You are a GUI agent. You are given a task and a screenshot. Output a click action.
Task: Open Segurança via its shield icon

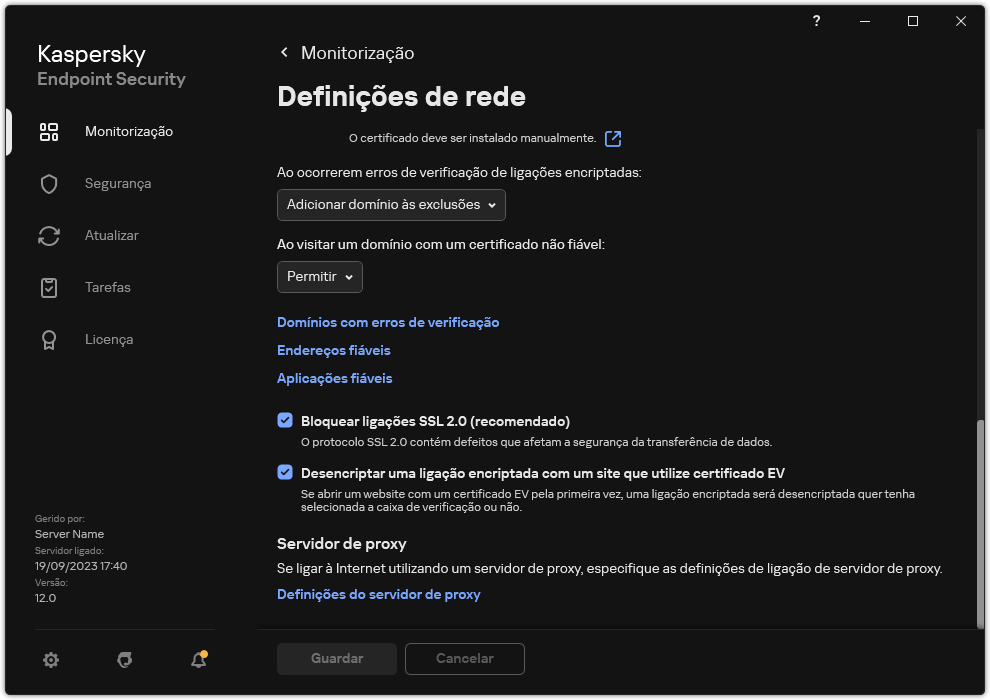pos(49,183)
